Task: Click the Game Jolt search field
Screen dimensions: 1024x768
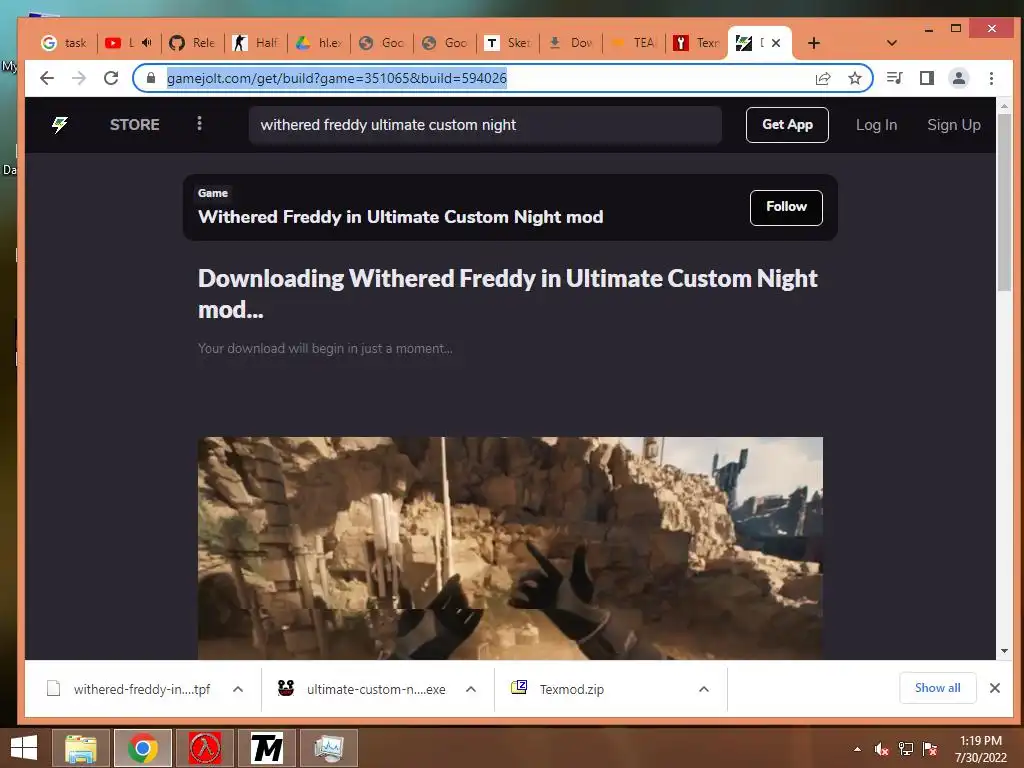Action: (485, 125)
